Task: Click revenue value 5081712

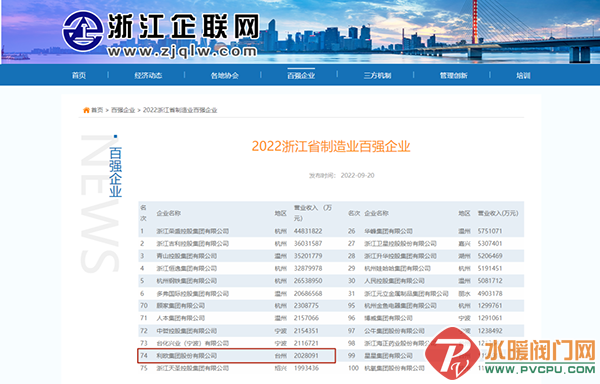Action: (490, 281)
